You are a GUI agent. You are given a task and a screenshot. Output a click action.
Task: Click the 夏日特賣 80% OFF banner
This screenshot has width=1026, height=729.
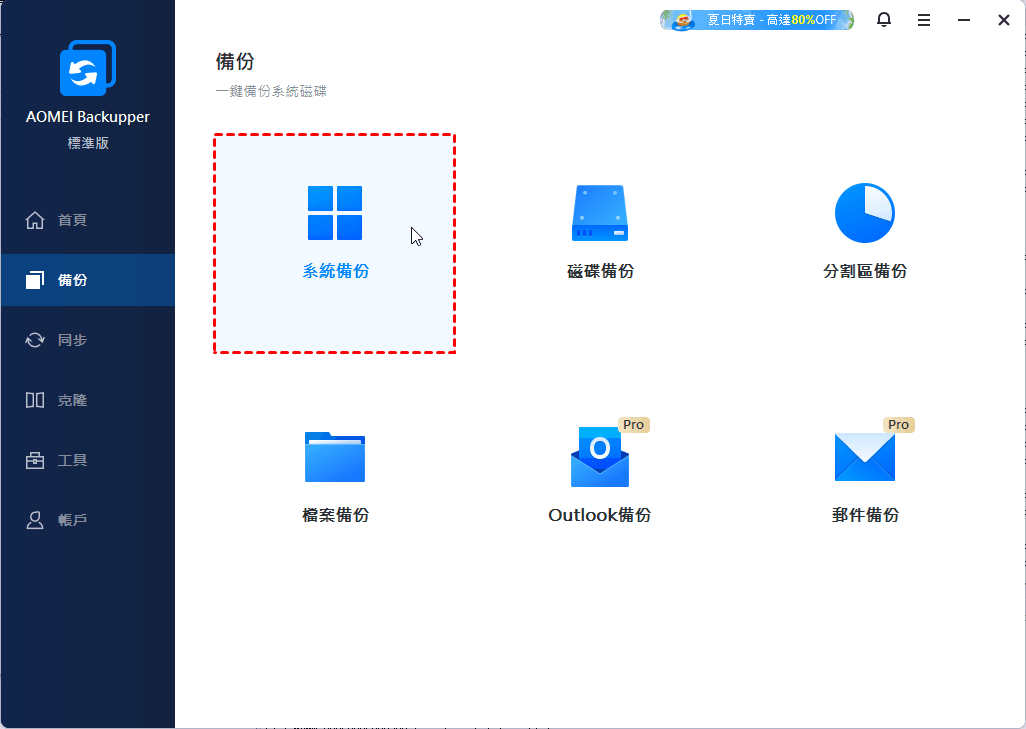[757, 20]
